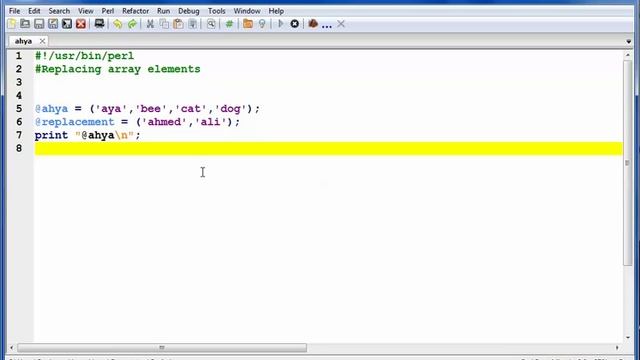Close the file with the red X icon
Viewport: 640px width, 360px height.
click(81, 24)
